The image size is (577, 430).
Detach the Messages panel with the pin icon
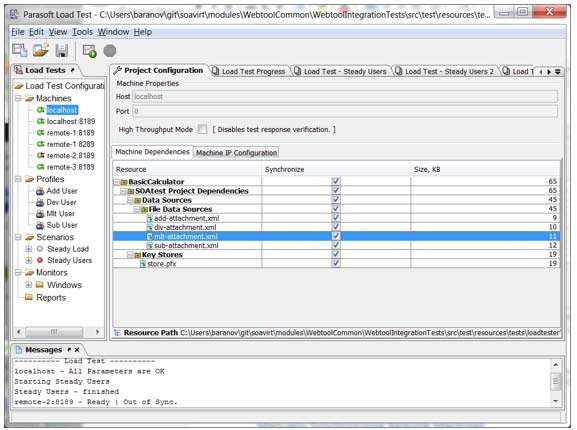(69, 349)
